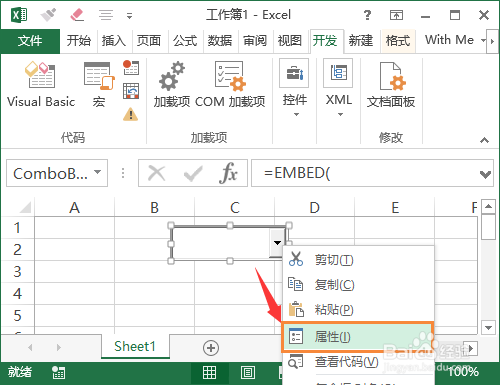
Task: Click the Excel application icon
Action: click(x=19, y=15)
